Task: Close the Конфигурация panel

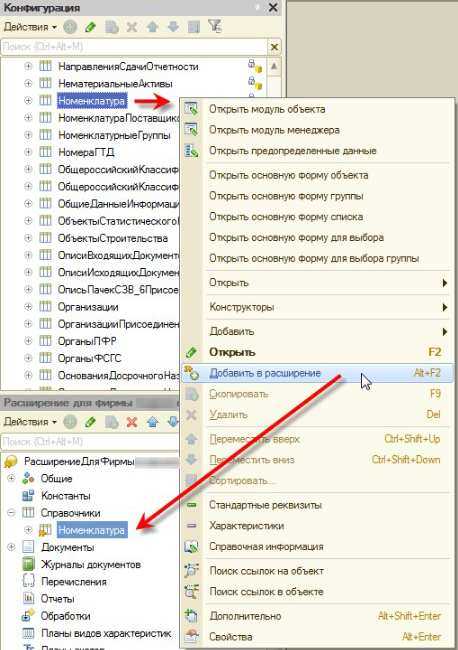Action: click(x=273, y=7)
